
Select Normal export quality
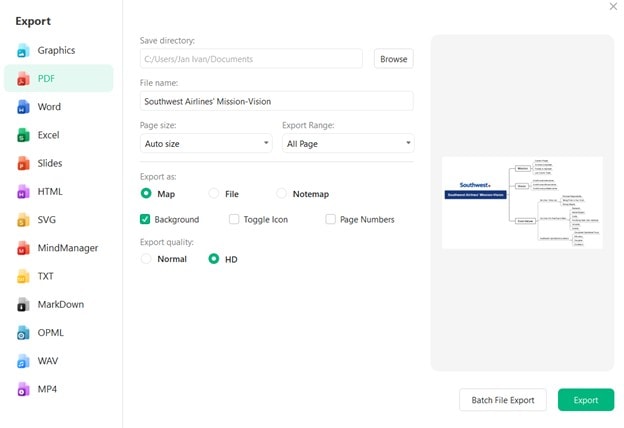[146, 259]
